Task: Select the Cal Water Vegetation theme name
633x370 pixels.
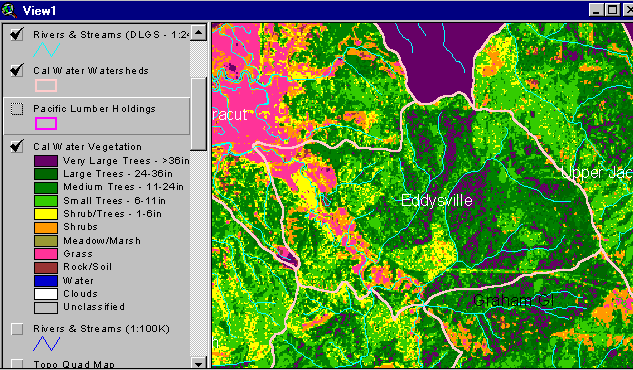Action: [88, 147]
